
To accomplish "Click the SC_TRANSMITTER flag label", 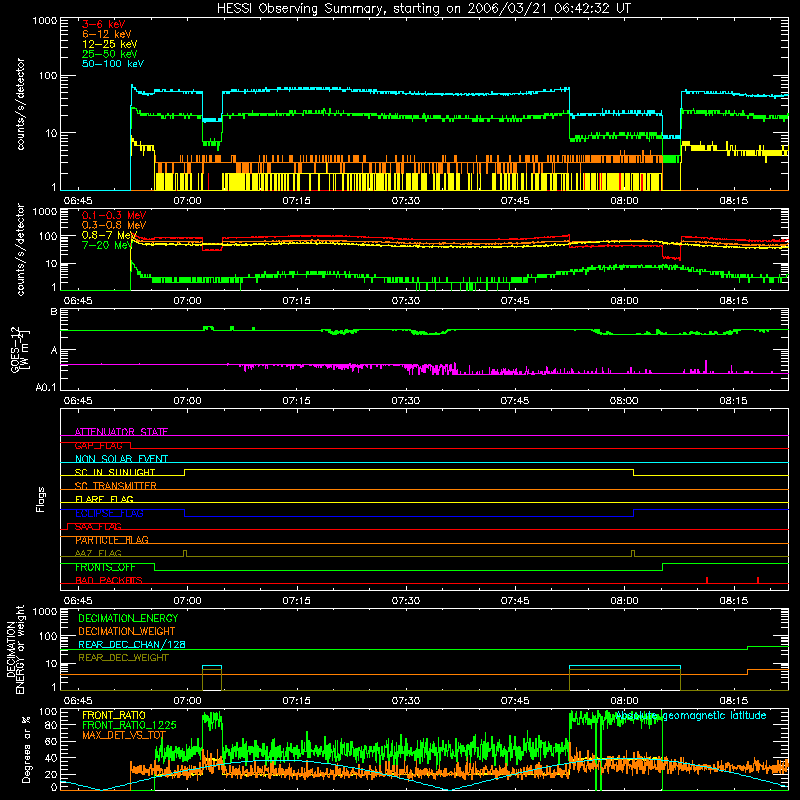I will click(116, 486).
